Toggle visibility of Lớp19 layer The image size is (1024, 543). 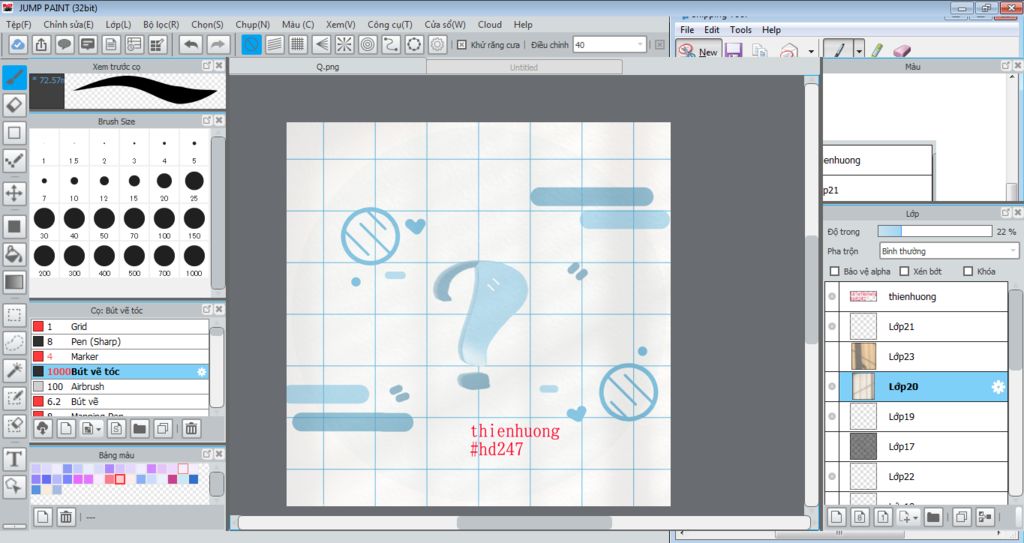click(832, 416)
